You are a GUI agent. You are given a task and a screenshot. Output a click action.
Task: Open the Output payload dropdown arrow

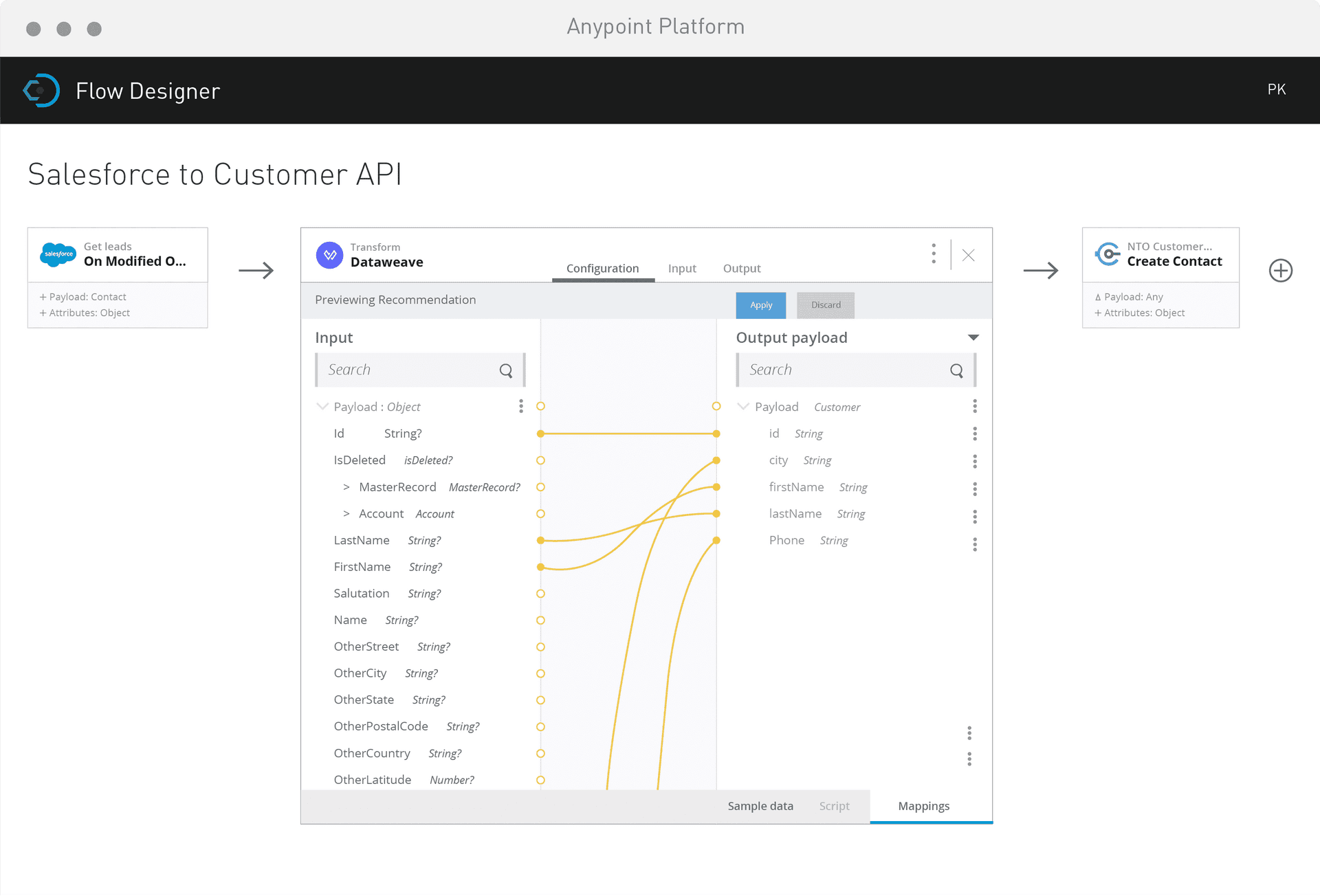click(x=973, y=337)
